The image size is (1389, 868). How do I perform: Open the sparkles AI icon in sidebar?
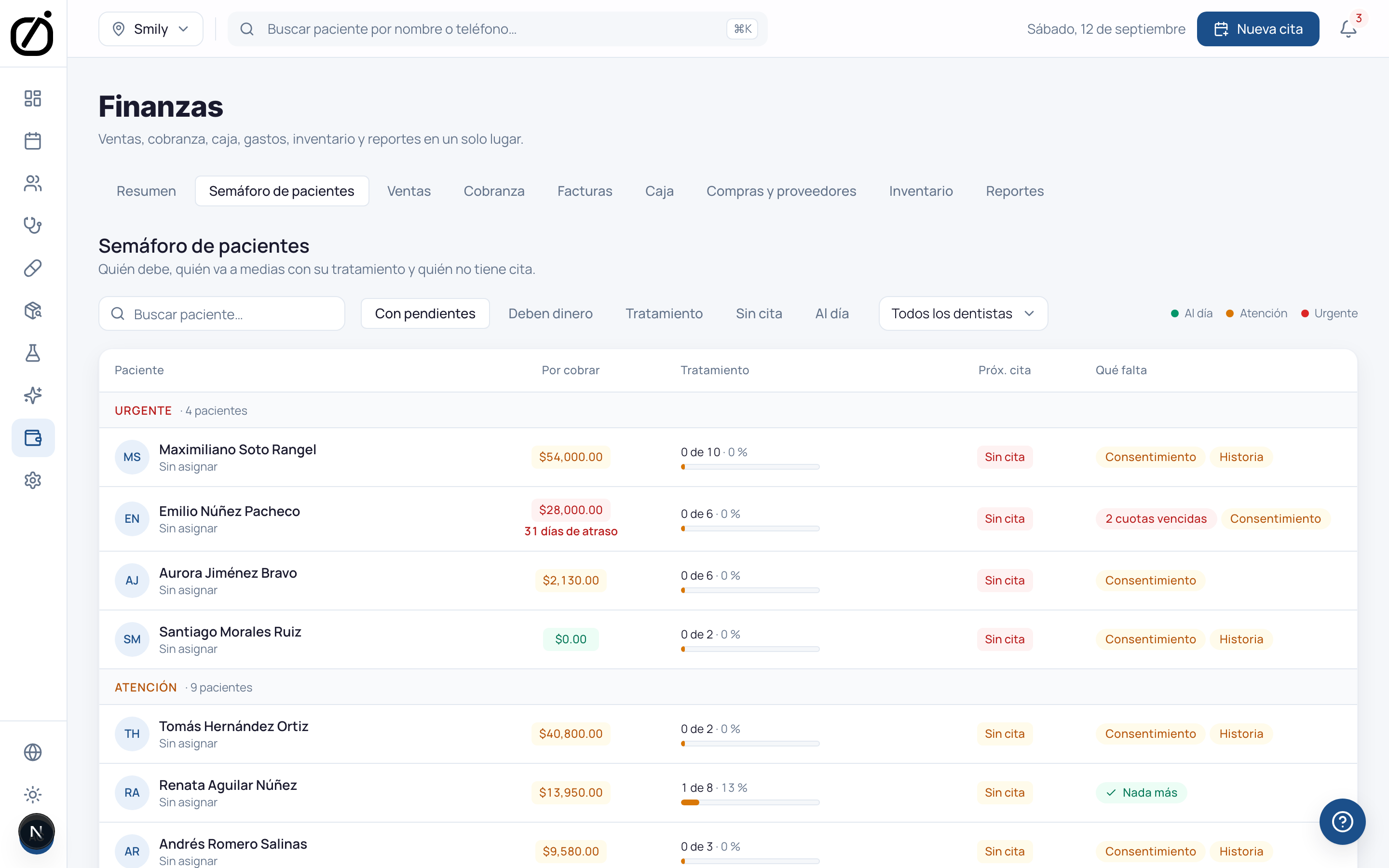click(33, 395)
